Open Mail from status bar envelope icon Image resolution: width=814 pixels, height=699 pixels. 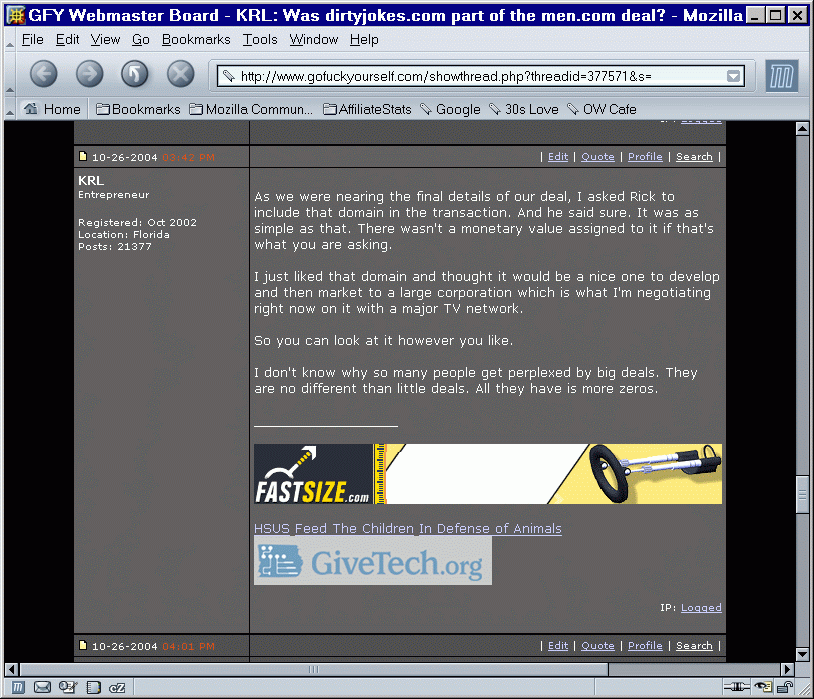point(42,688)
